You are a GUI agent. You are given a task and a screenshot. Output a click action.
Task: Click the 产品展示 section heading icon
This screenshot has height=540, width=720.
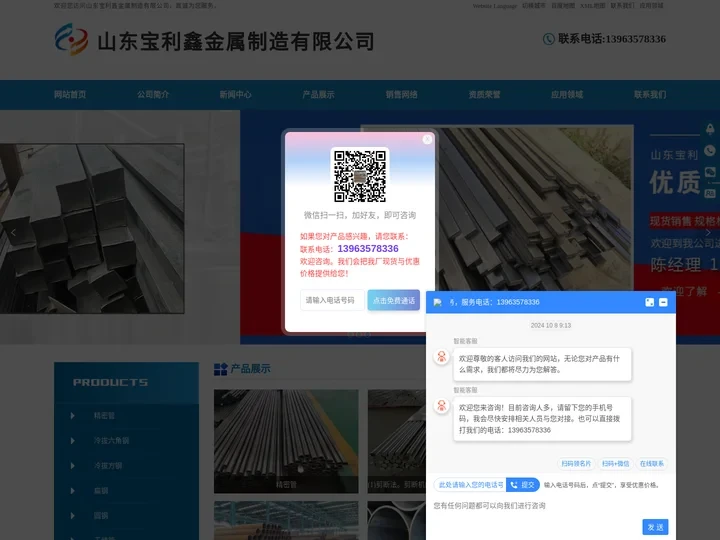220,369
